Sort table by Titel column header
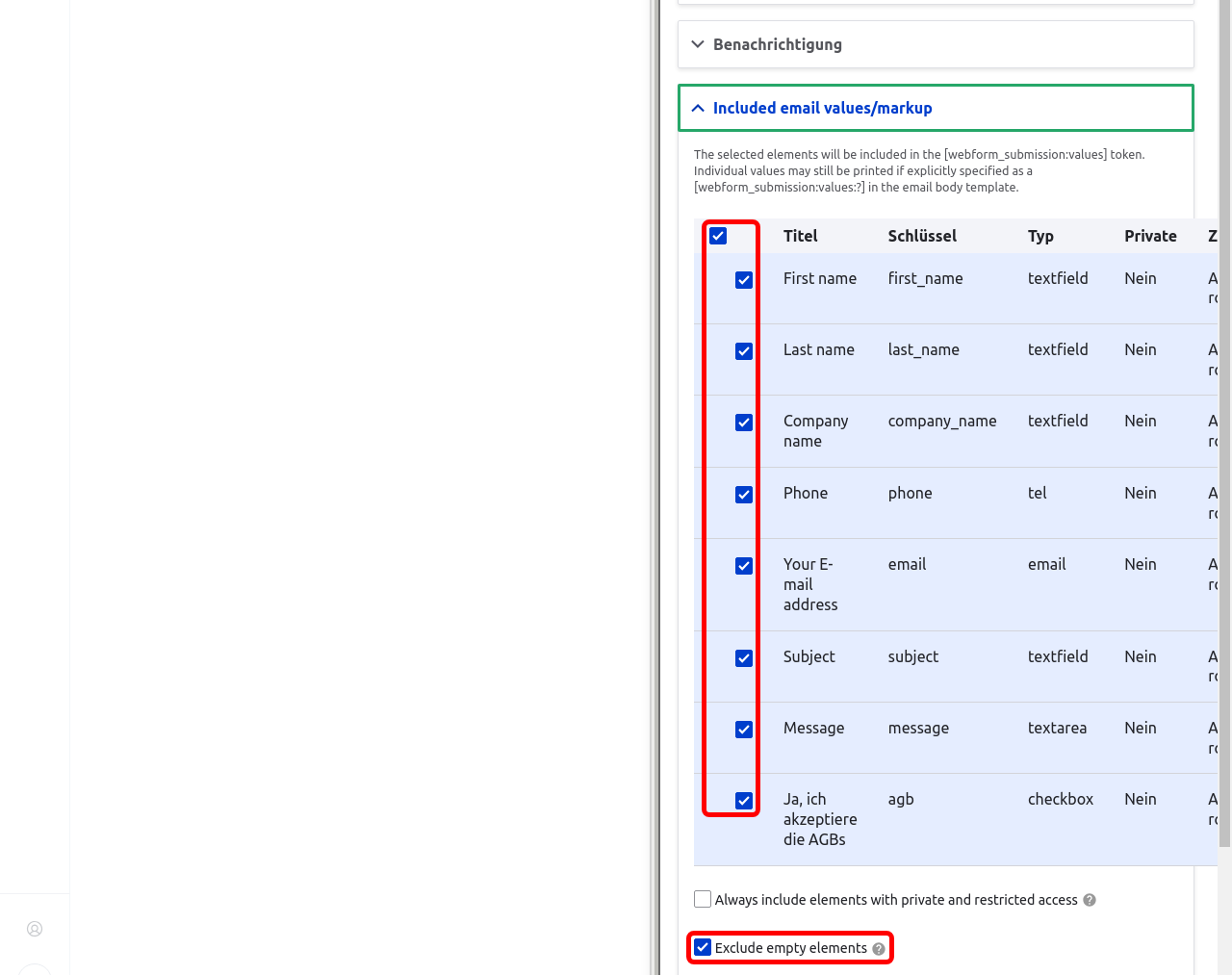The image size is (1232, 975). pyautogui.click(x=800, y=236)
